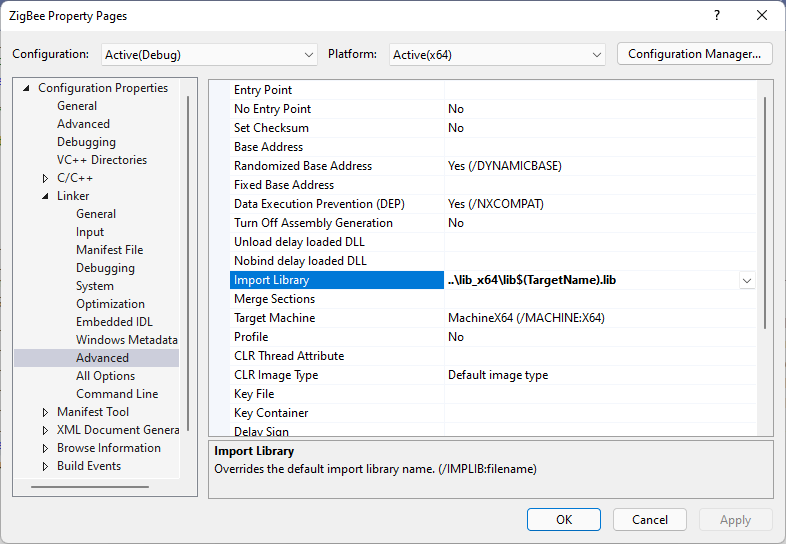The height and width of the screenshot is (544, 786).
Task: Click the Yes (/NXCOMPAT) value
Action: (496, 204)
